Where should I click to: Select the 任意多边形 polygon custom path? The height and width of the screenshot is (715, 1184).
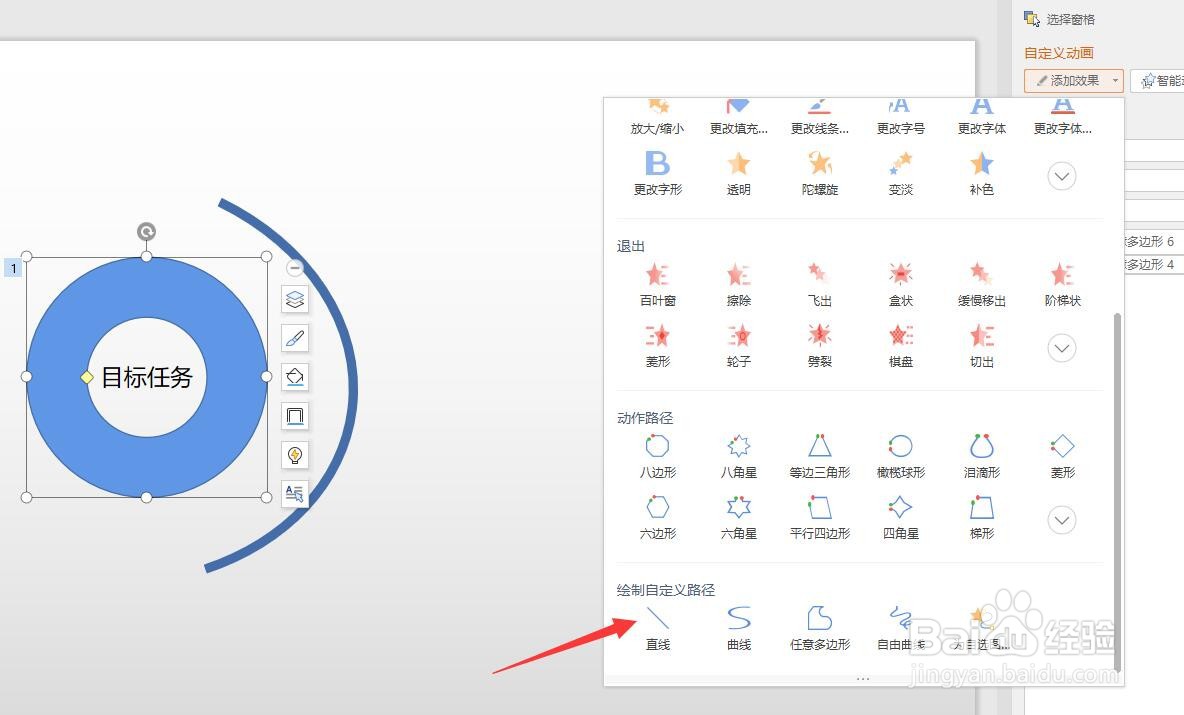click(x=819, y=627)
